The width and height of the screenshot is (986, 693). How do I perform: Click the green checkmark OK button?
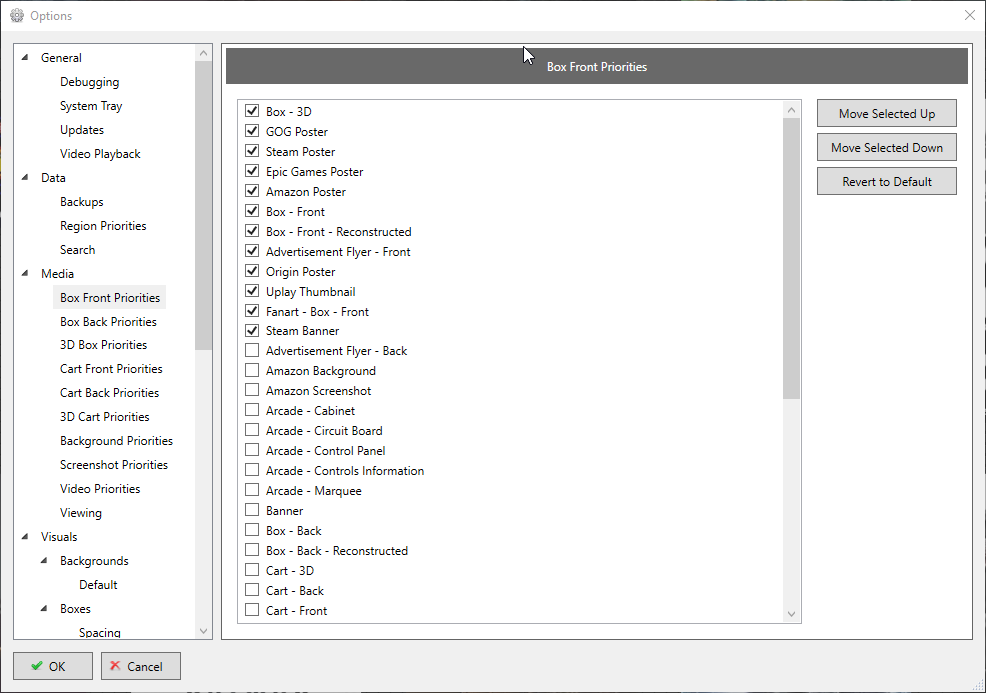[x=53, y=666]
